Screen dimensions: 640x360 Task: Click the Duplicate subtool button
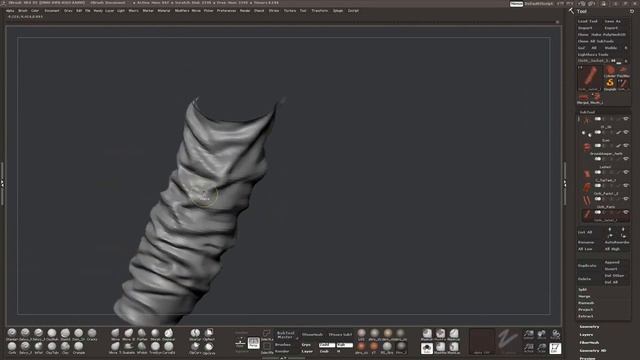pos(587,266)
